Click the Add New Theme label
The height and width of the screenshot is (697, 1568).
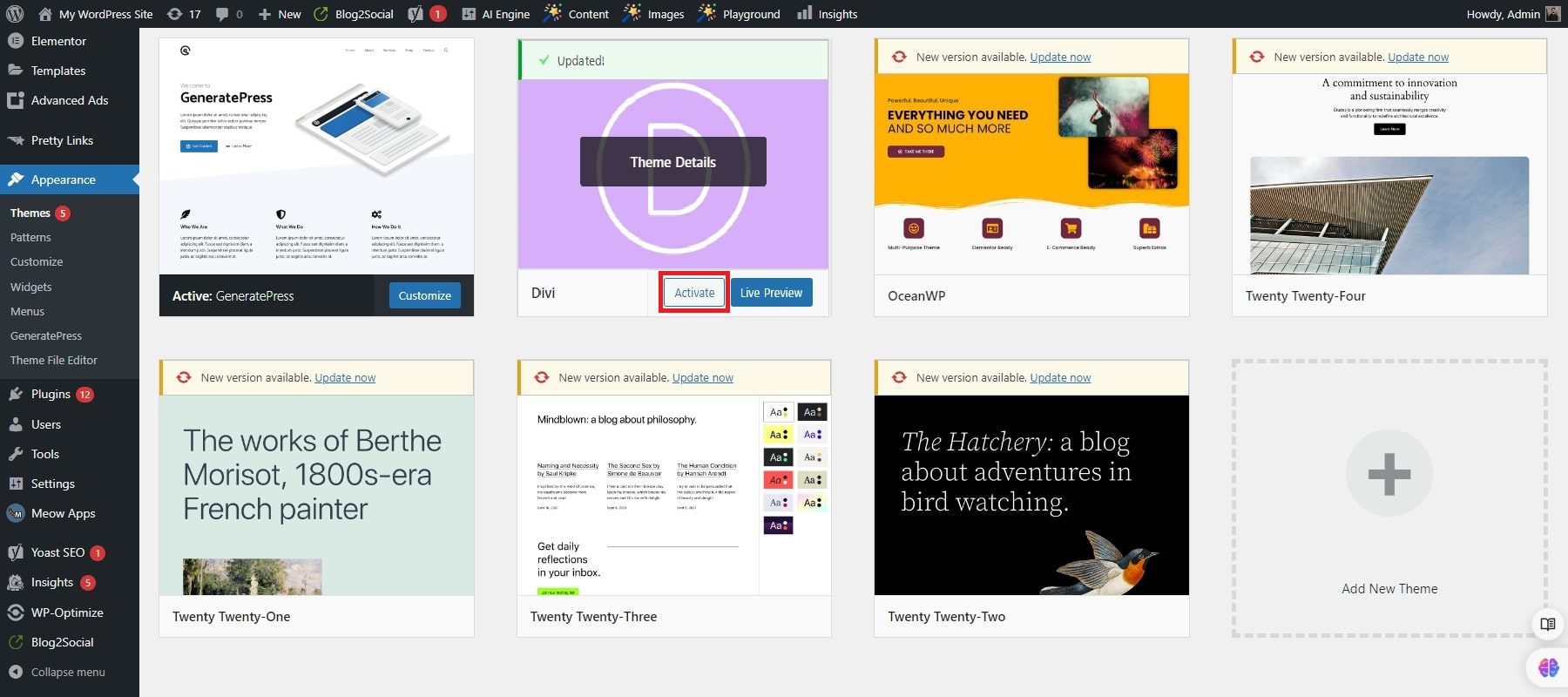[1389, 589]
